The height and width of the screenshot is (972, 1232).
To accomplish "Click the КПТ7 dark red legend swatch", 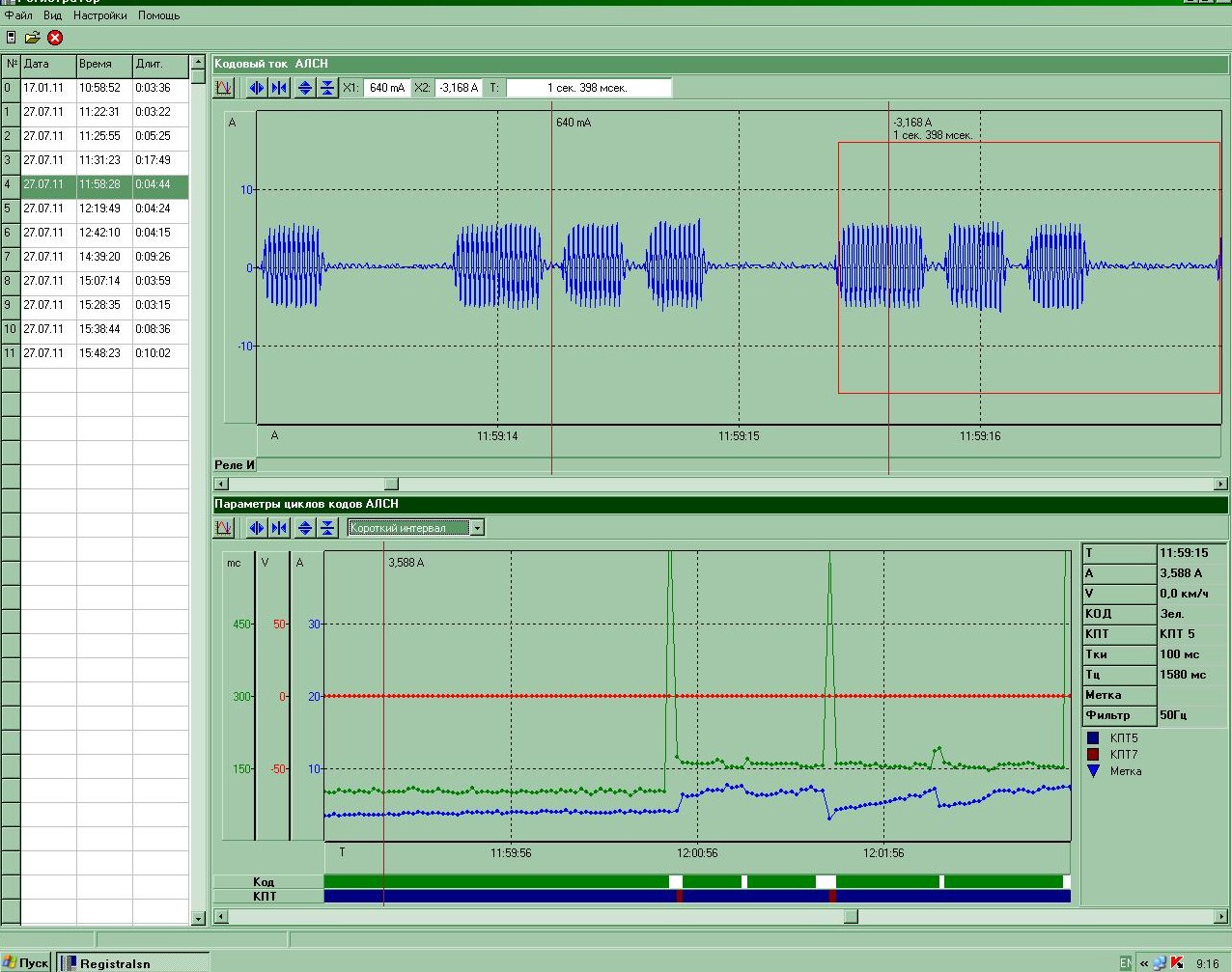I will (1093, 755).
